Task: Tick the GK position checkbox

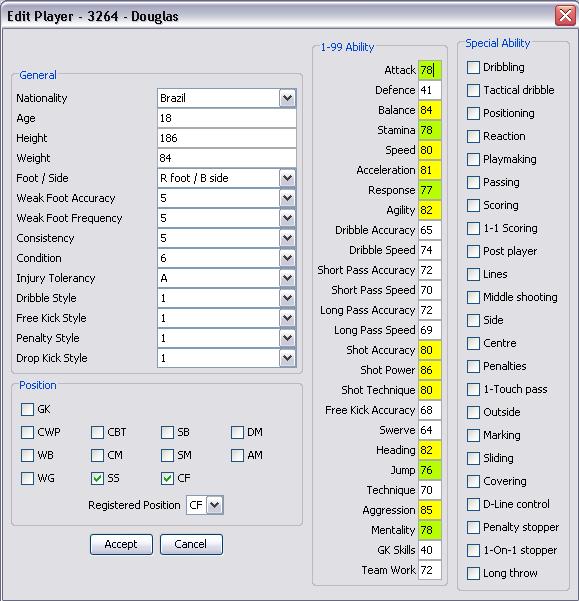Action: point(27,409)
